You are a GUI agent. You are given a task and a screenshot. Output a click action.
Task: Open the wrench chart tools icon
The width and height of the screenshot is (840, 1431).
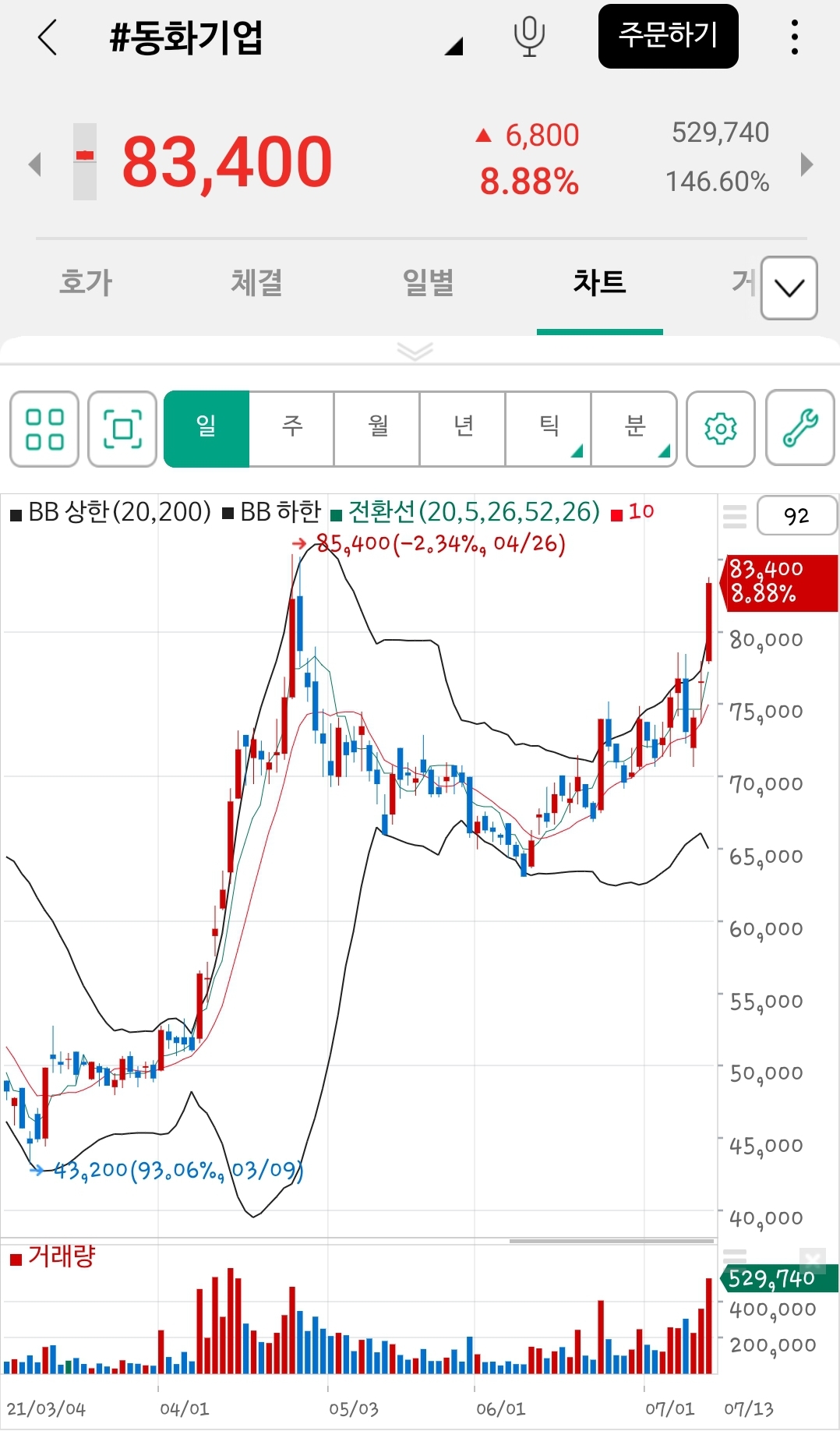[800, 429]
